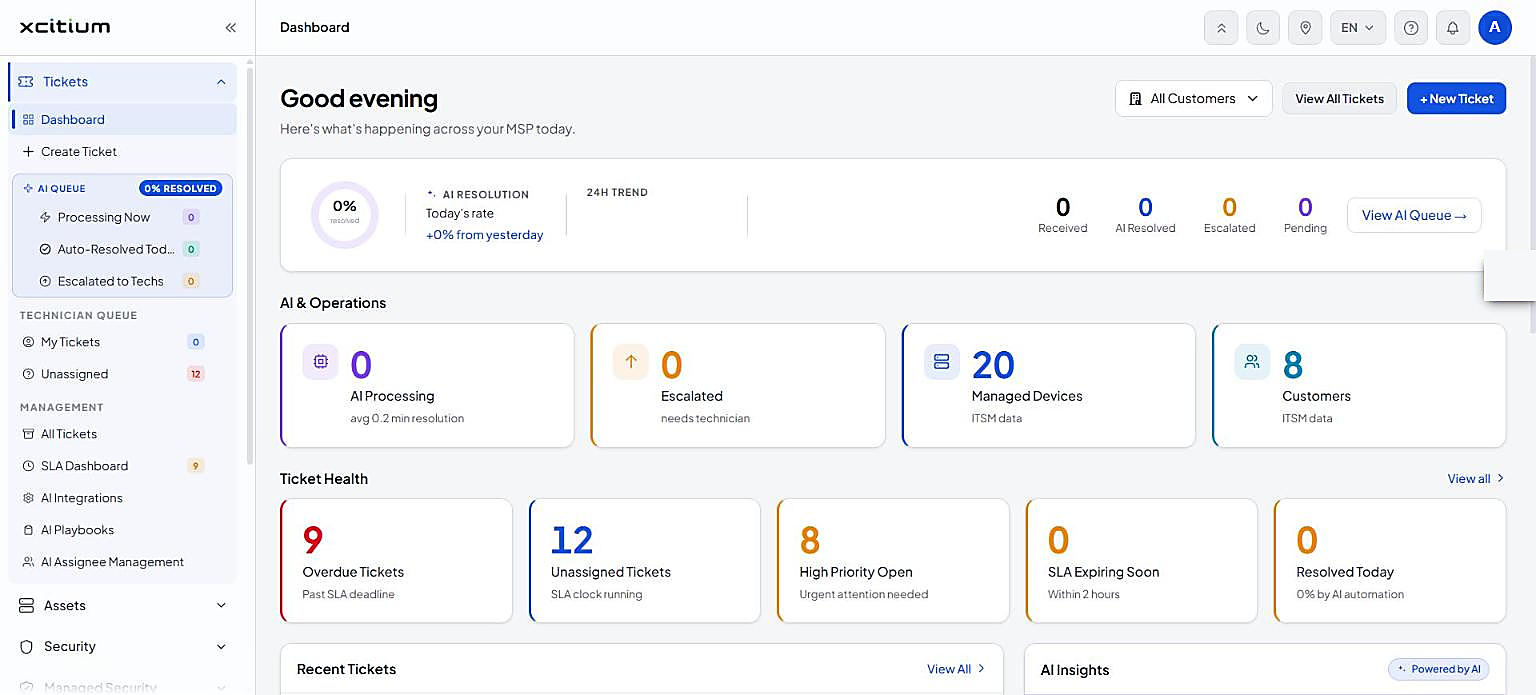Click the AI Processing chip icon

pos(320,362)
